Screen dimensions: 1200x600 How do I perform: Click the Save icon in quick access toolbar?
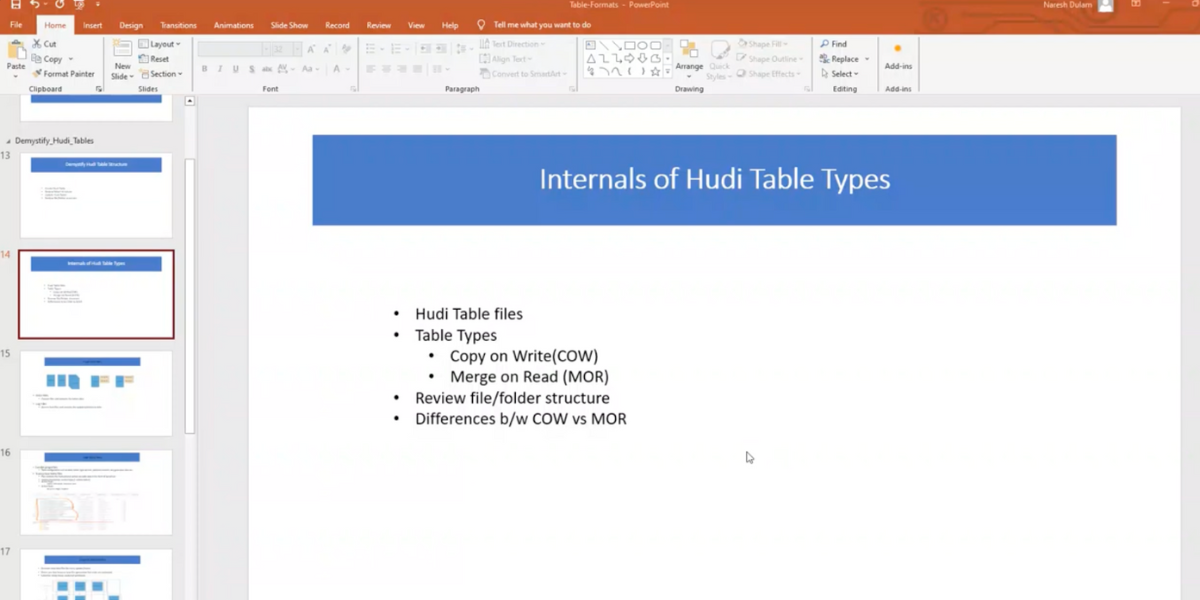tap(15, 5)
